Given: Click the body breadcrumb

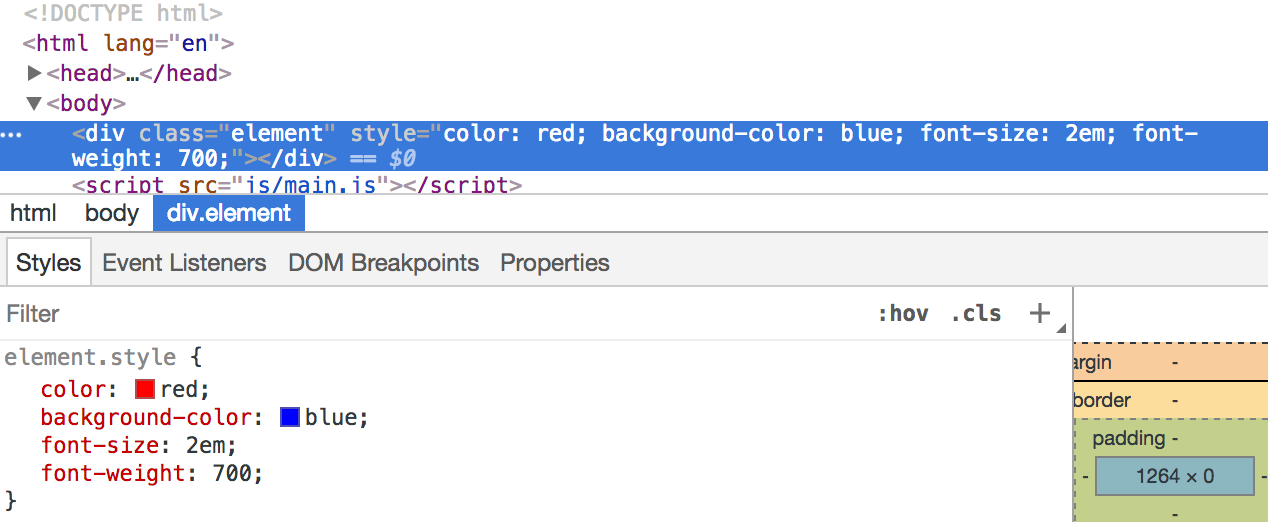Looking at the screenshot, I should click(x=111, y=213).
